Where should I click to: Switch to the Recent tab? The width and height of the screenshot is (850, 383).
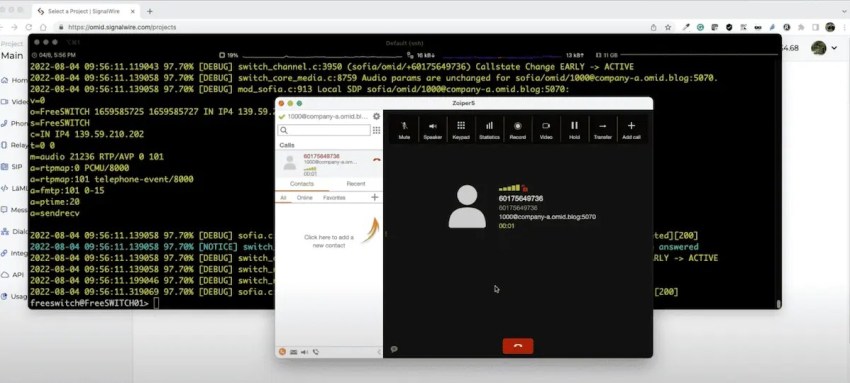[x=356, y=184]
